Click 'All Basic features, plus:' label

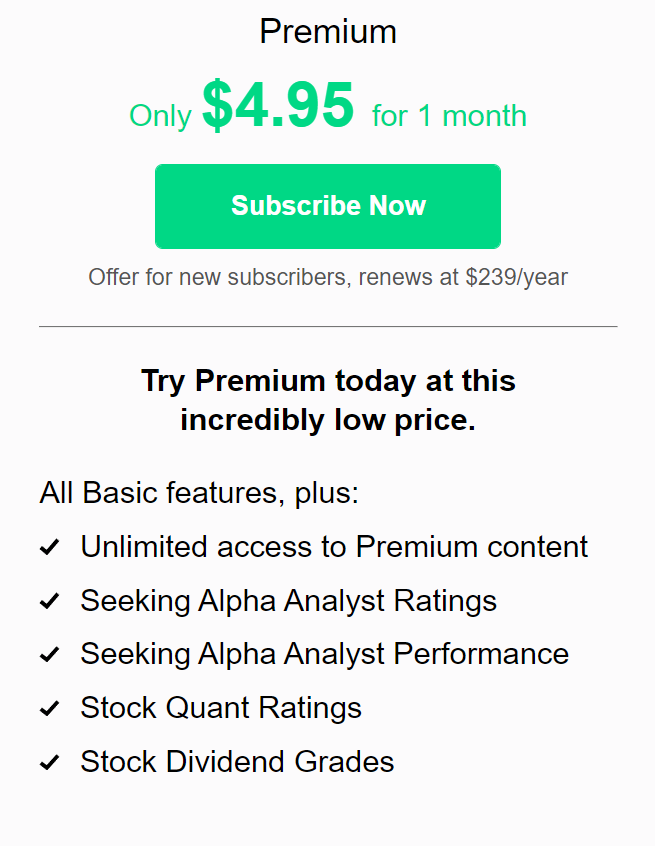(x=199, y=493)
